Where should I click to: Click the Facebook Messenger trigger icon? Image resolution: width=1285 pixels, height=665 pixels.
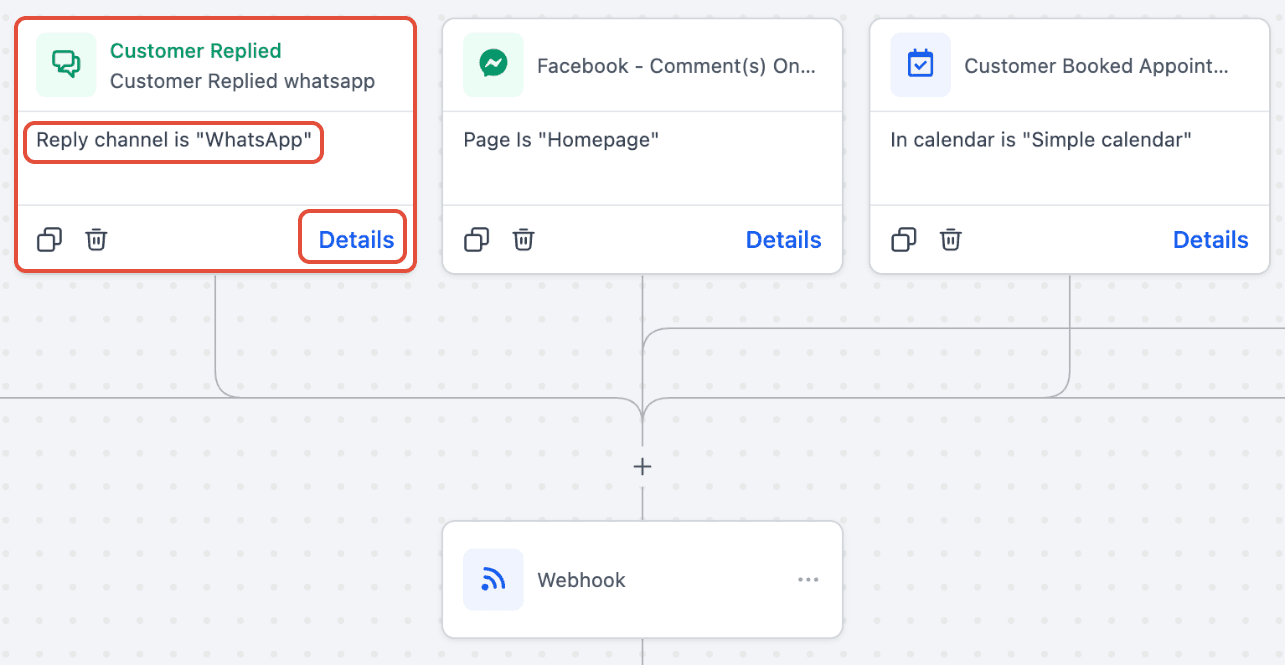(493, 65)
